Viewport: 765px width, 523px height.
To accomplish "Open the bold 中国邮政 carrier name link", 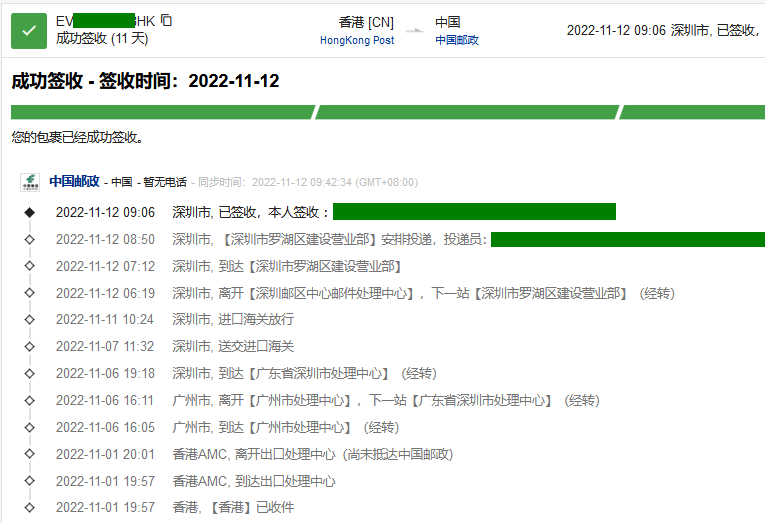I will click(x=75, y=182).
